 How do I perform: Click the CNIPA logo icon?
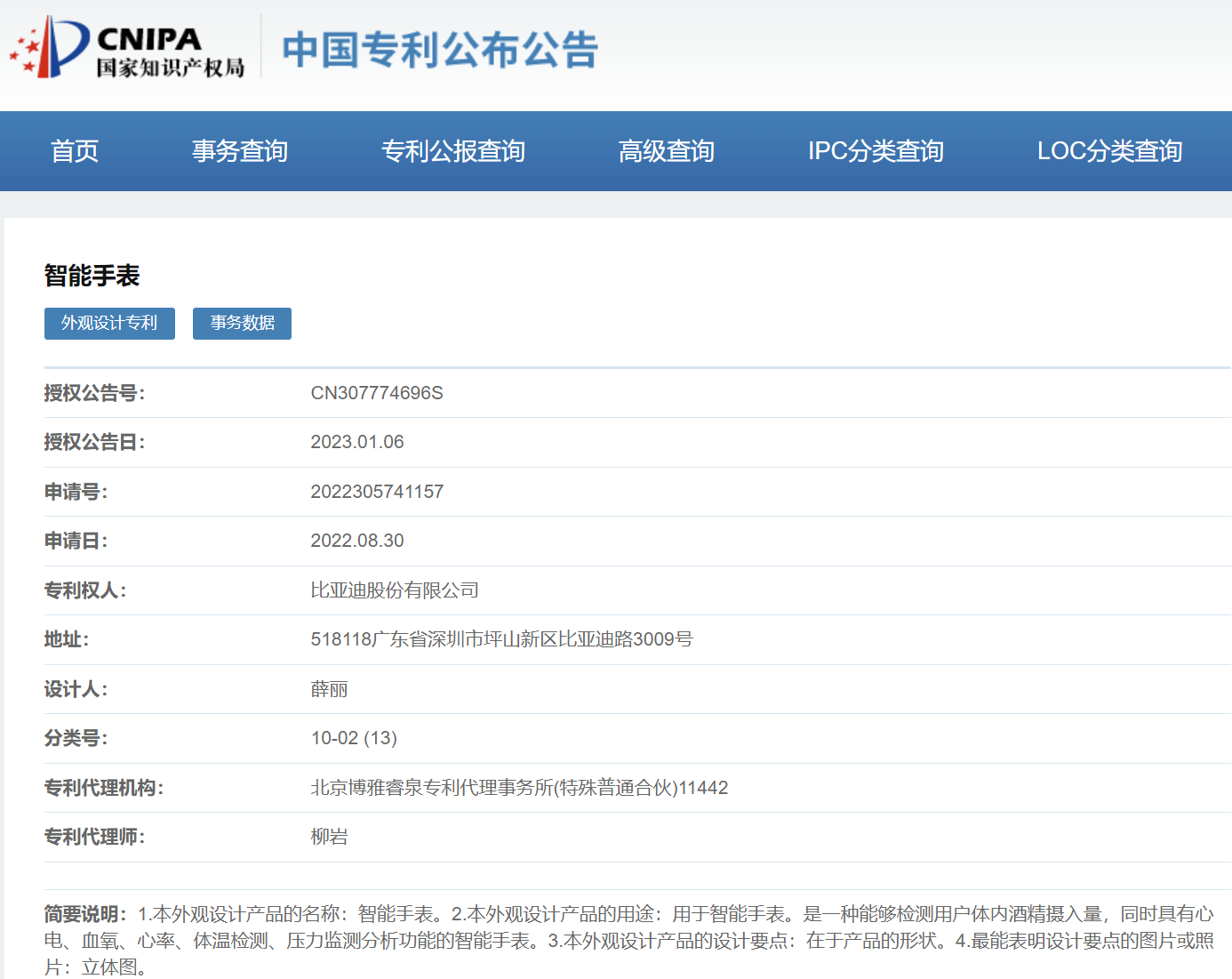127,47
